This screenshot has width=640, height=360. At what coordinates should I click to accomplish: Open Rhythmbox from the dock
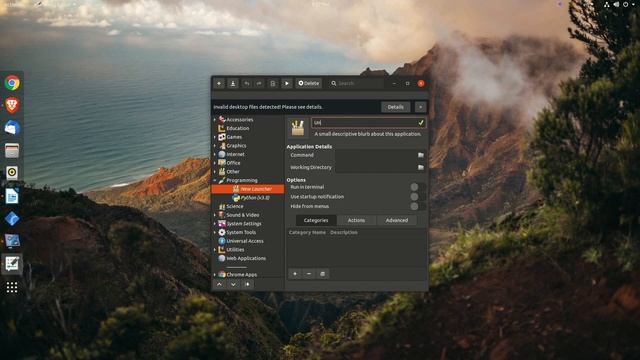[12, 173]
